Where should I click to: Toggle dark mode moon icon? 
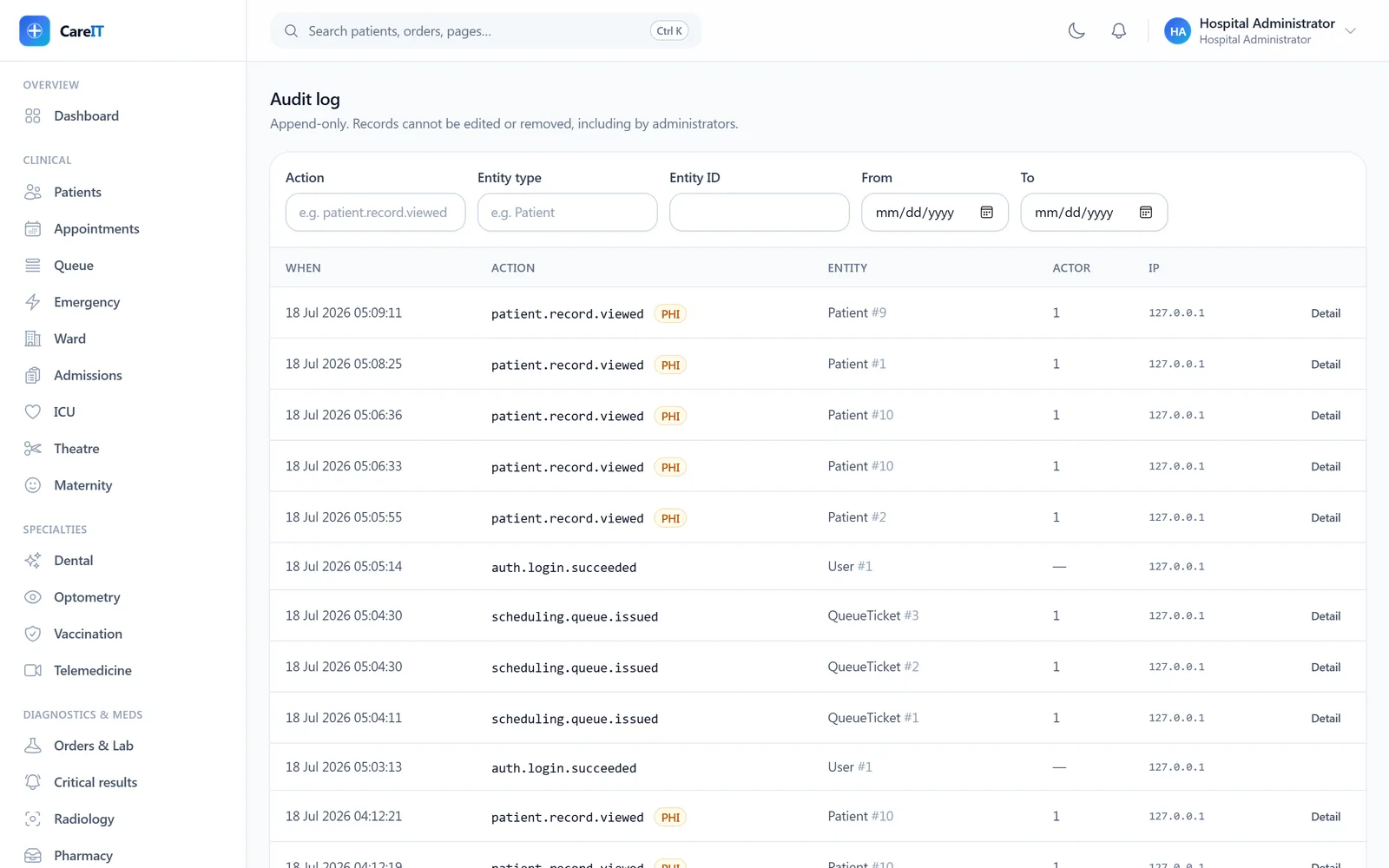1076,31
